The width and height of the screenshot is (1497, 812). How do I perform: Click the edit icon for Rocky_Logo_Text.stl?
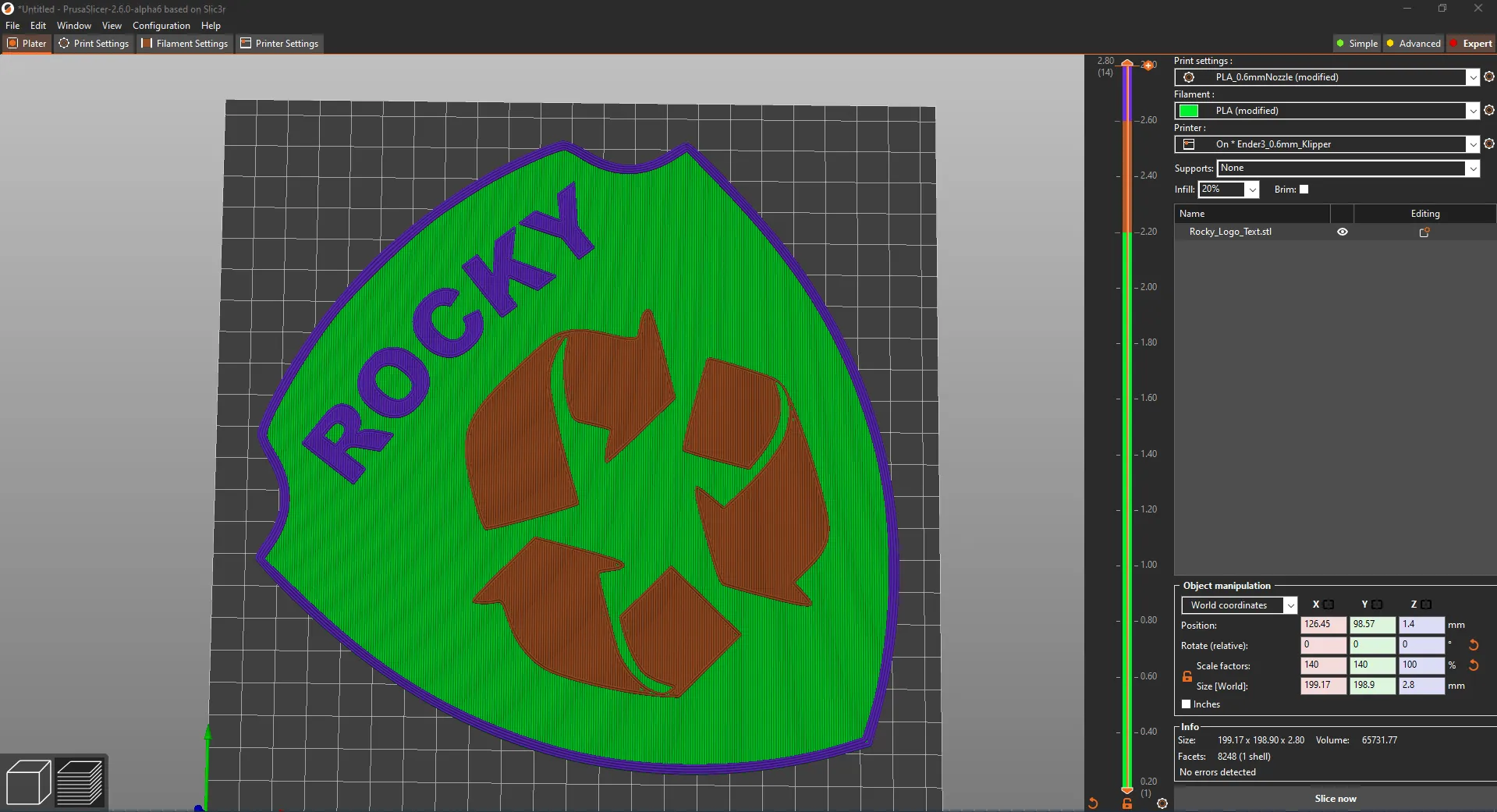coord(1424,232)
